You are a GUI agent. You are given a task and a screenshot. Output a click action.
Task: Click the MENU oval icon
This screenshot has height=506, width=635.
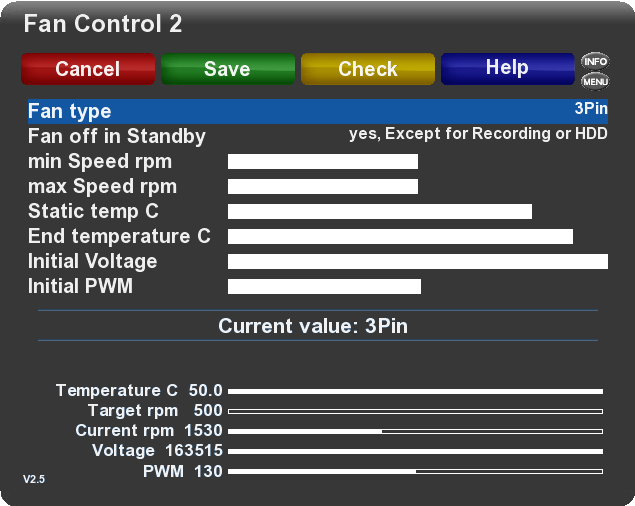click(595, 81)
